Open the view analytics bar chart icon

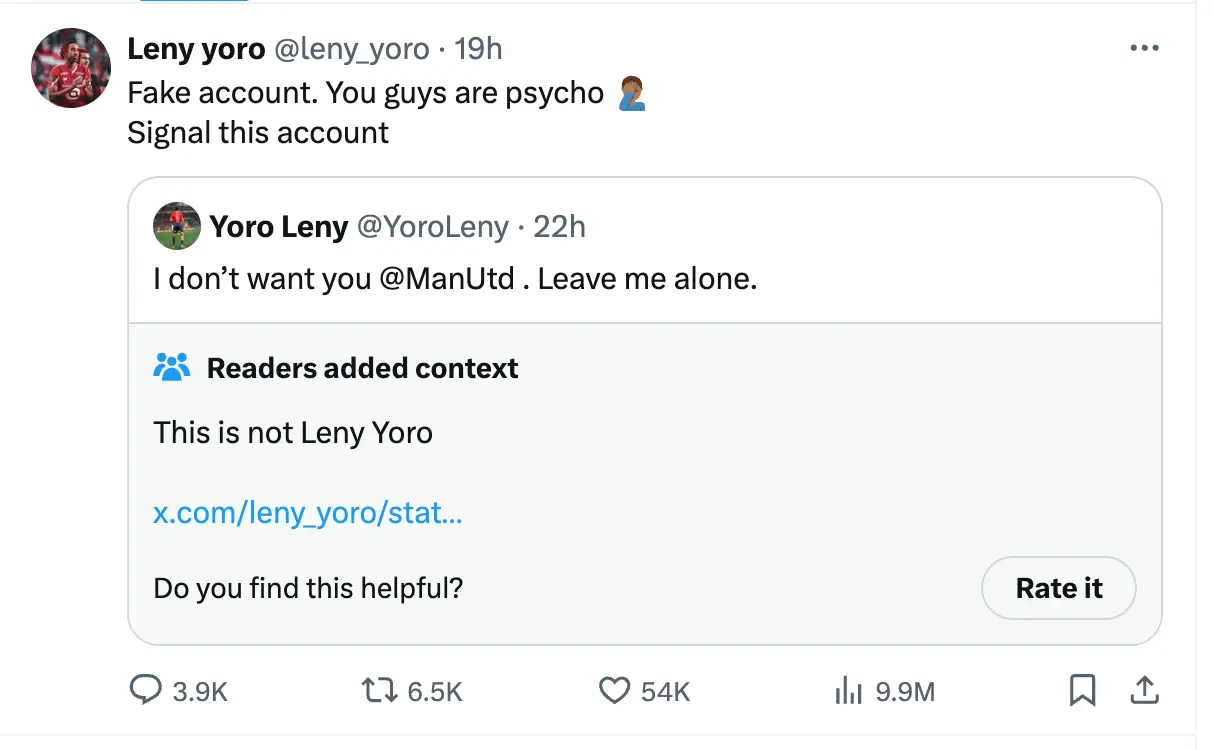[x=848, y=690]
